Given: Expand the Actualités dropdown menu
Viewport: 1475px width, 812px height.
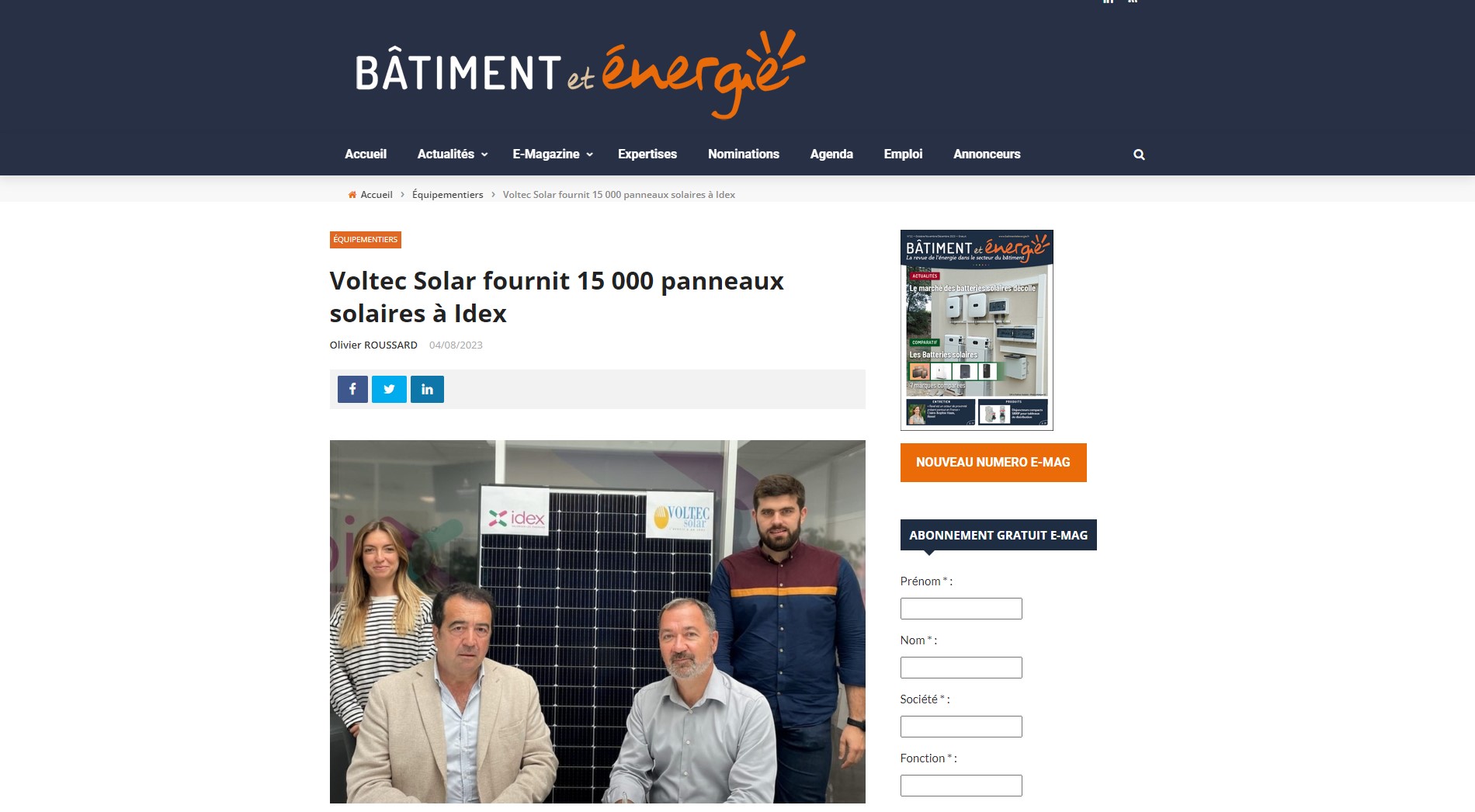Looking at the screenshot, I should click(x=453, y=154).
